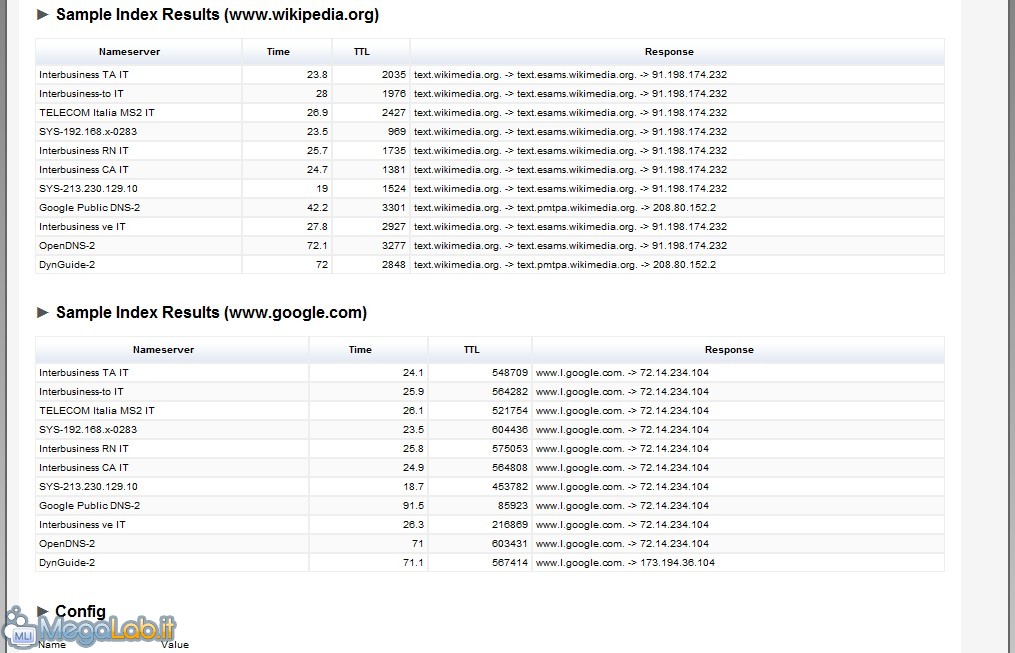
Task: Select 'Interbusiness TA IT' in the google table
Action: 84,373
